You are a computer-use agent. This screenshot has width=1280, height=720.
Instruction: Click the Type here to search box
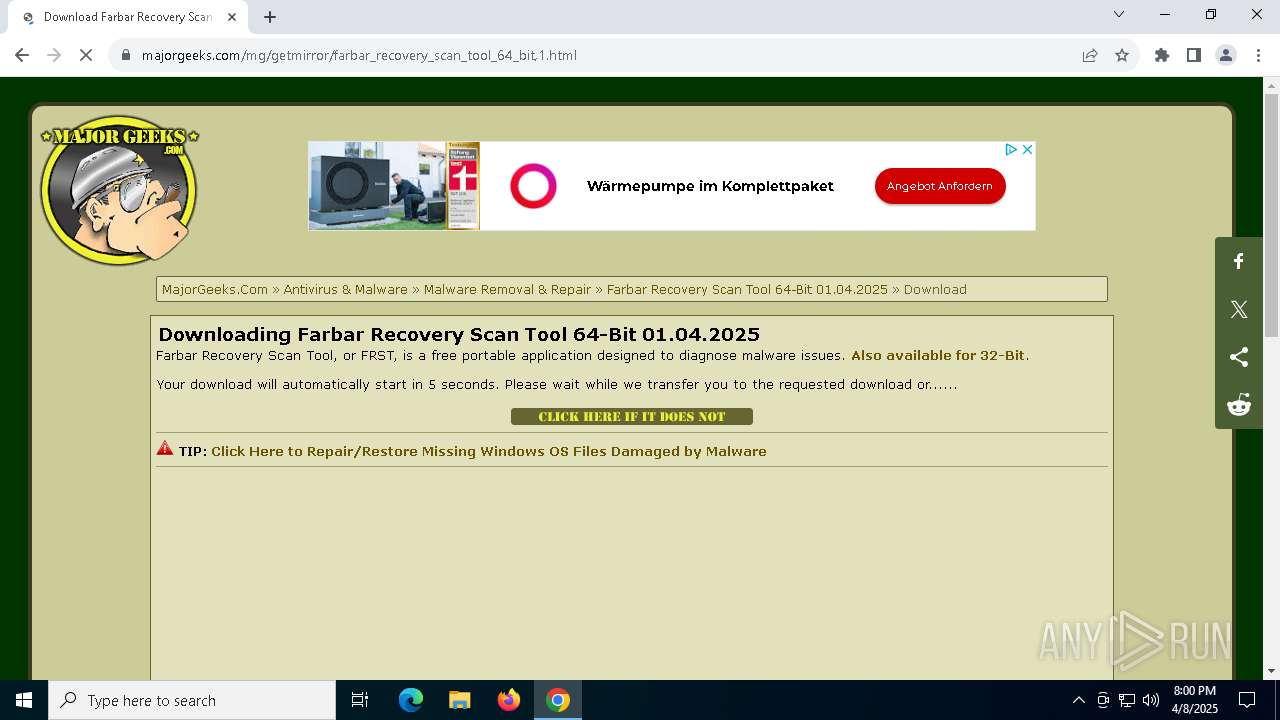point(192,700)
